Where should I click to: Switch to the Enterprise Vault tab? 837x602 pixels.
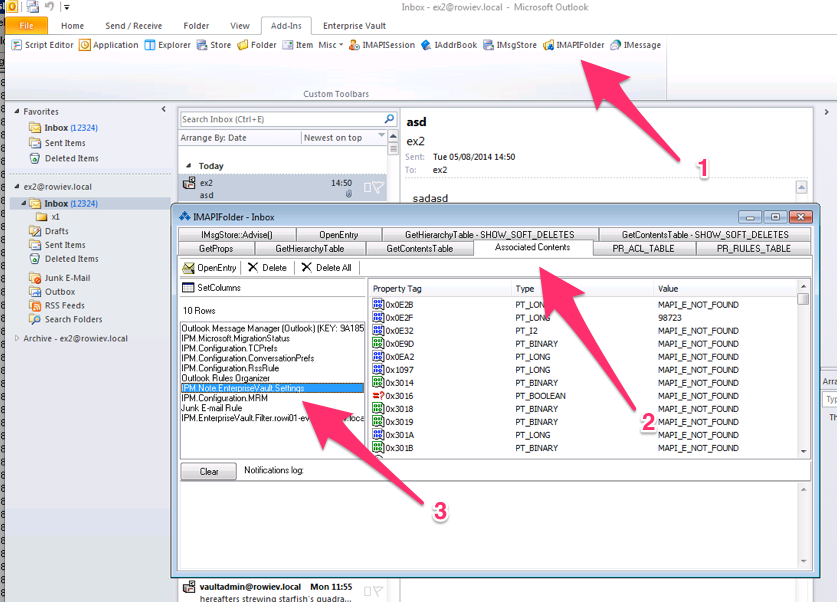tap(354, 26)
